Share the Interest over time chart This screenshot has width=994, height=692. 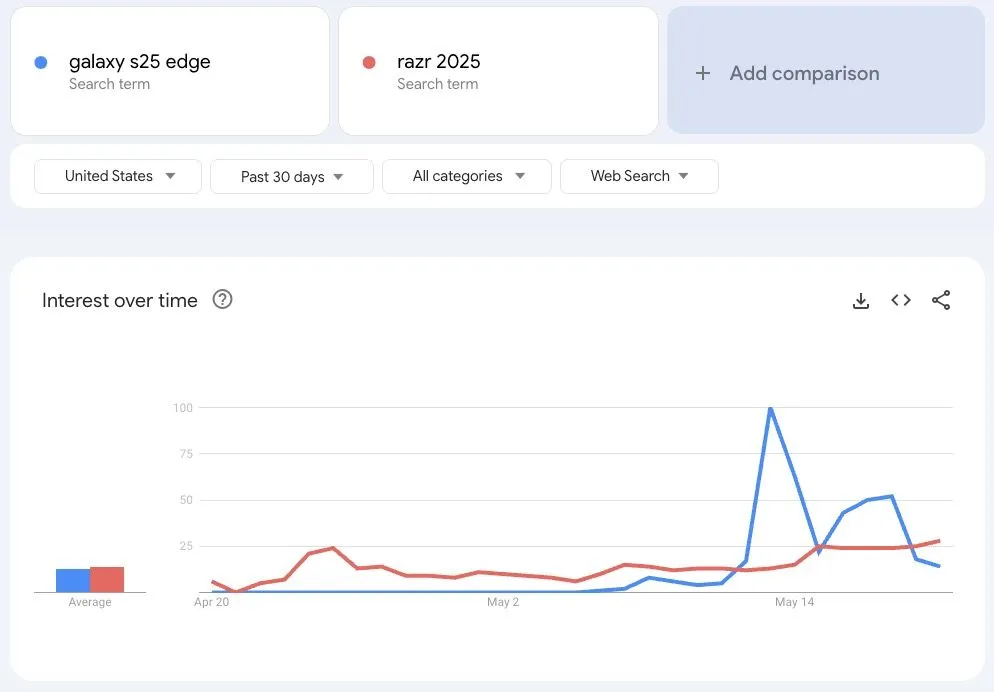(941, 300)
